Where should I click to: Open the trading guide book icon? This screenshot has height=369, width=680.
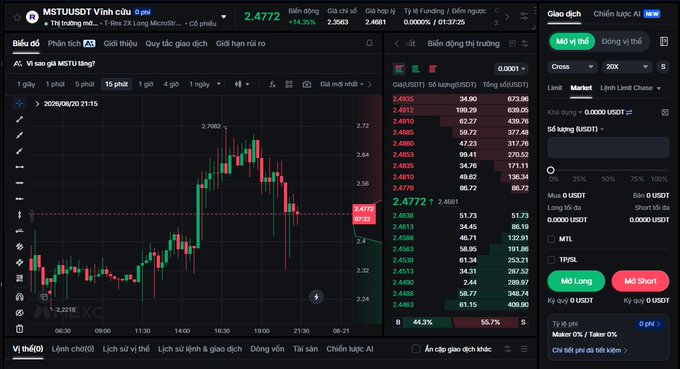664,41
